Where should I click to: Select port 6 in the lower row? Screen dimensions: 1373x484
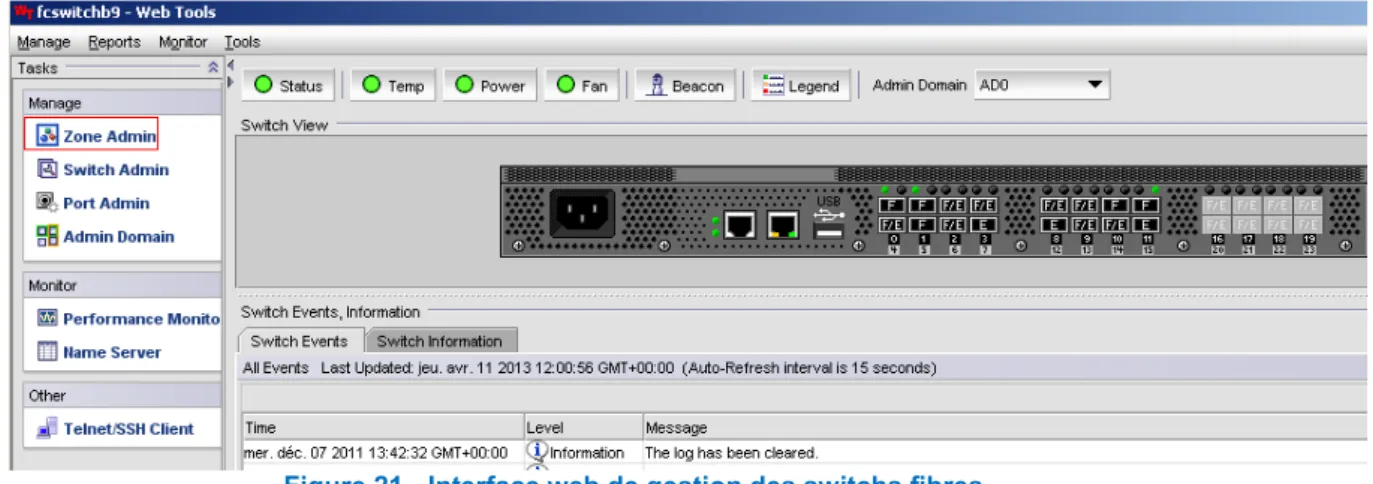point(953,225)
